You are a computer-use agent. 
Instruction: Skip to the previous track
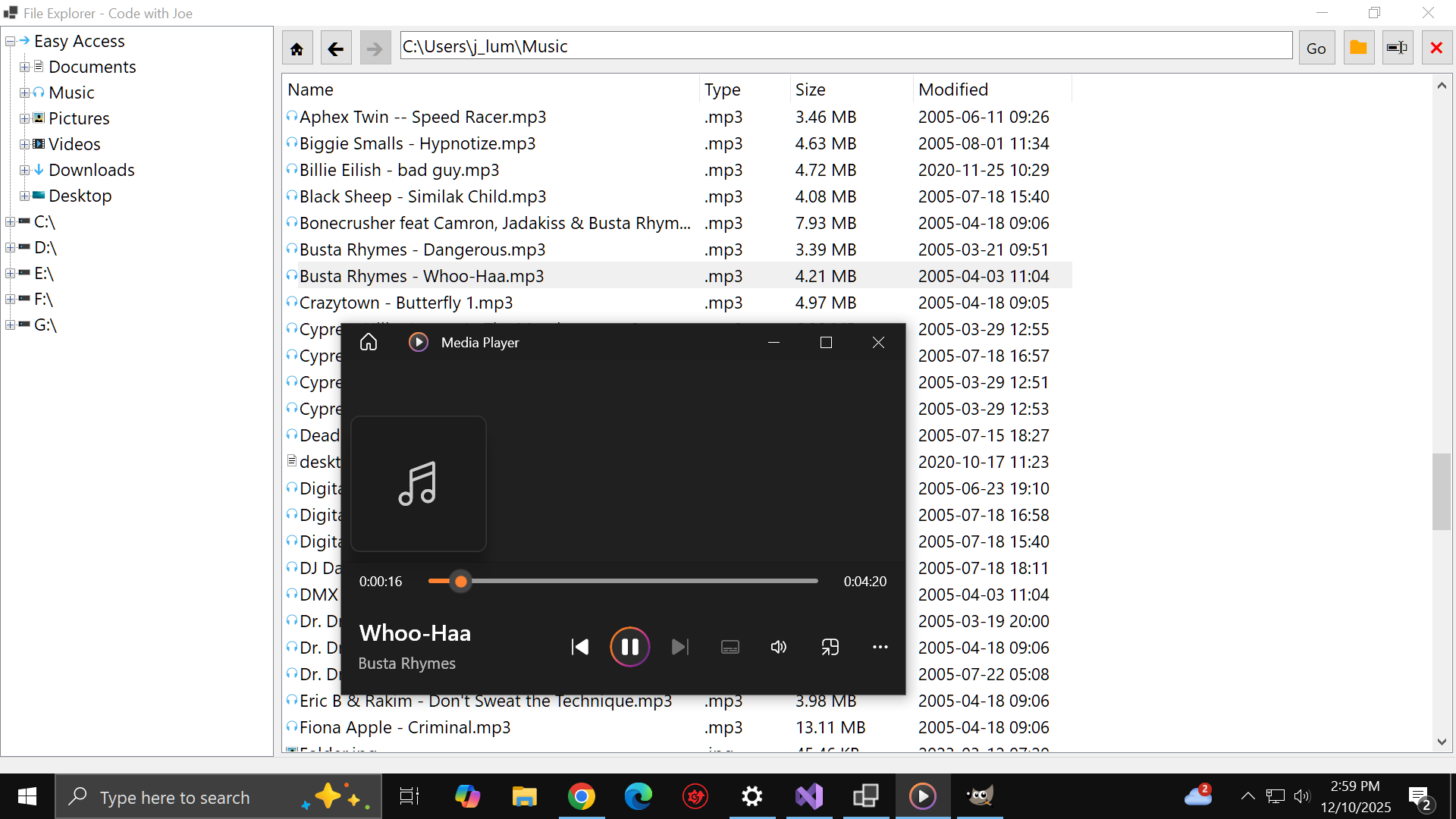(579, 646)
